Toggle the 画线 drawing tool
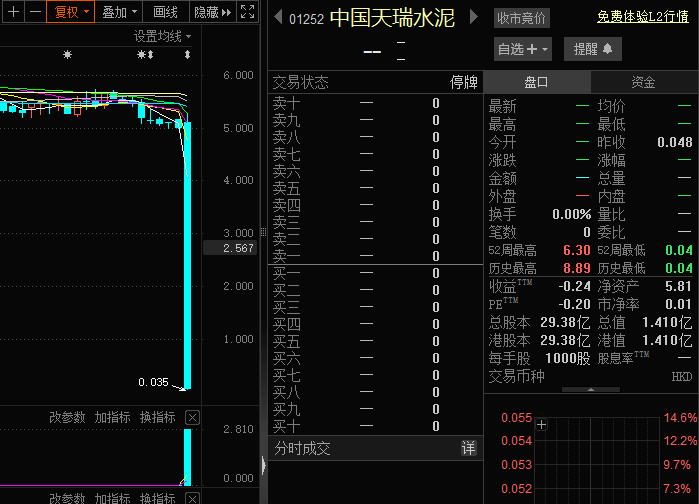This screenshot has height=504, width=699. coord(165,12)
